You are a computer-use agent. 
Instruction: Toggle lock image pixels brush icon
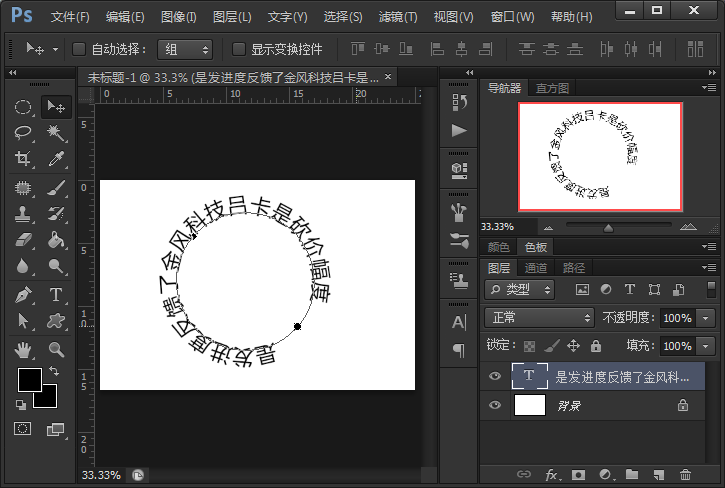(x=552, y=346)
